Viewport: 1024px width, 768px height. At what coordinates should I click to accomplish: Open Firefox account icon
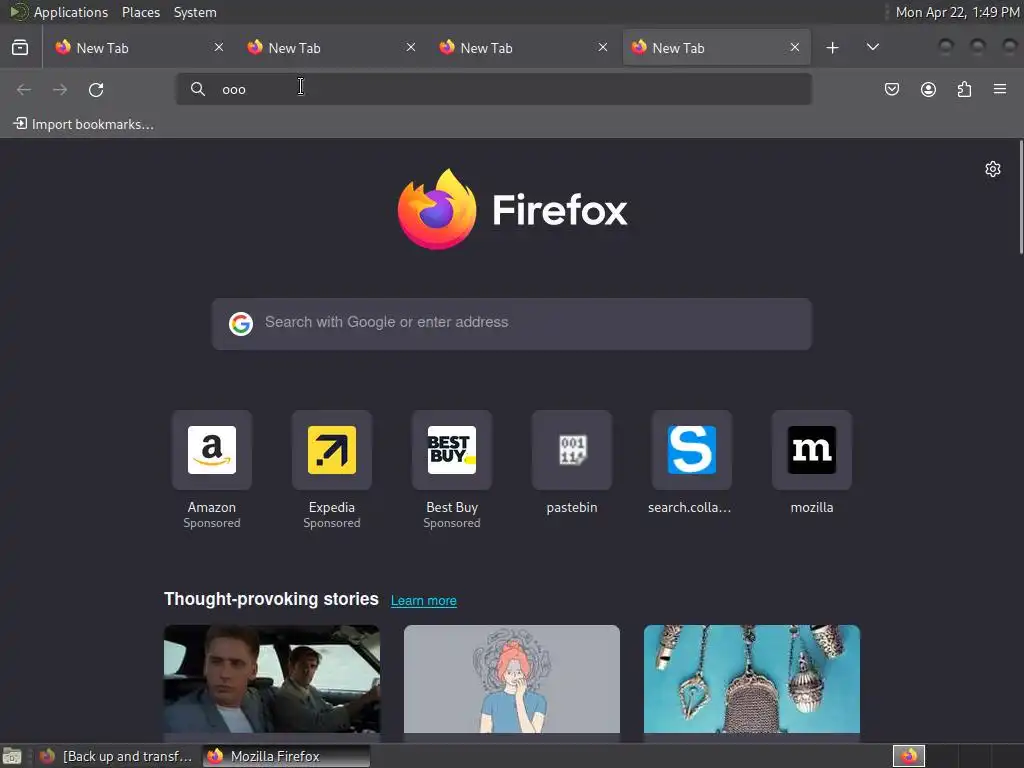[x=928, y=89]
